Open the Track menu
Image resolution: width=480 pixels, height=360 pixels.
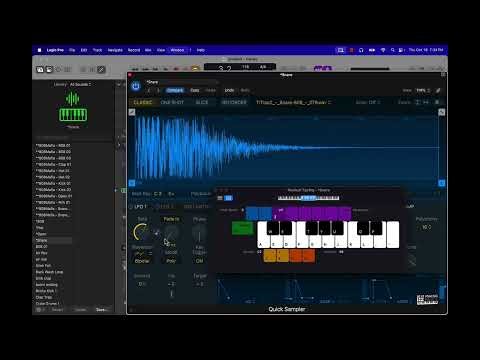[x=97, y=50]
